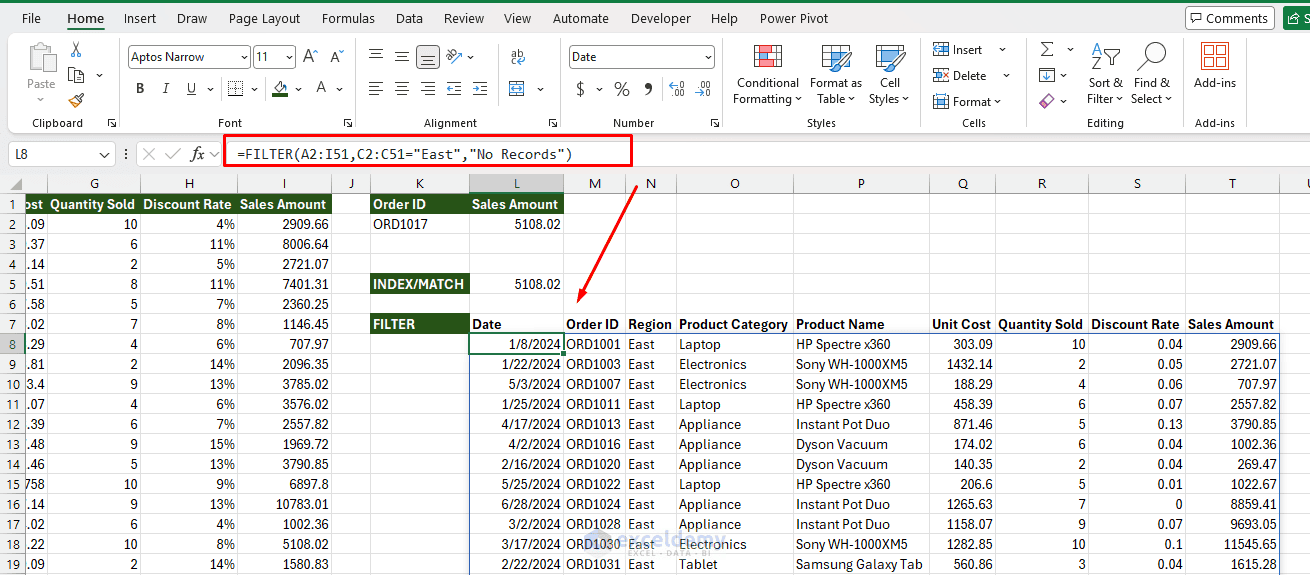The width and height of the screenshot is (1310, 575).
Task: Toggle Underline formatting
Action: pos(189,89)
